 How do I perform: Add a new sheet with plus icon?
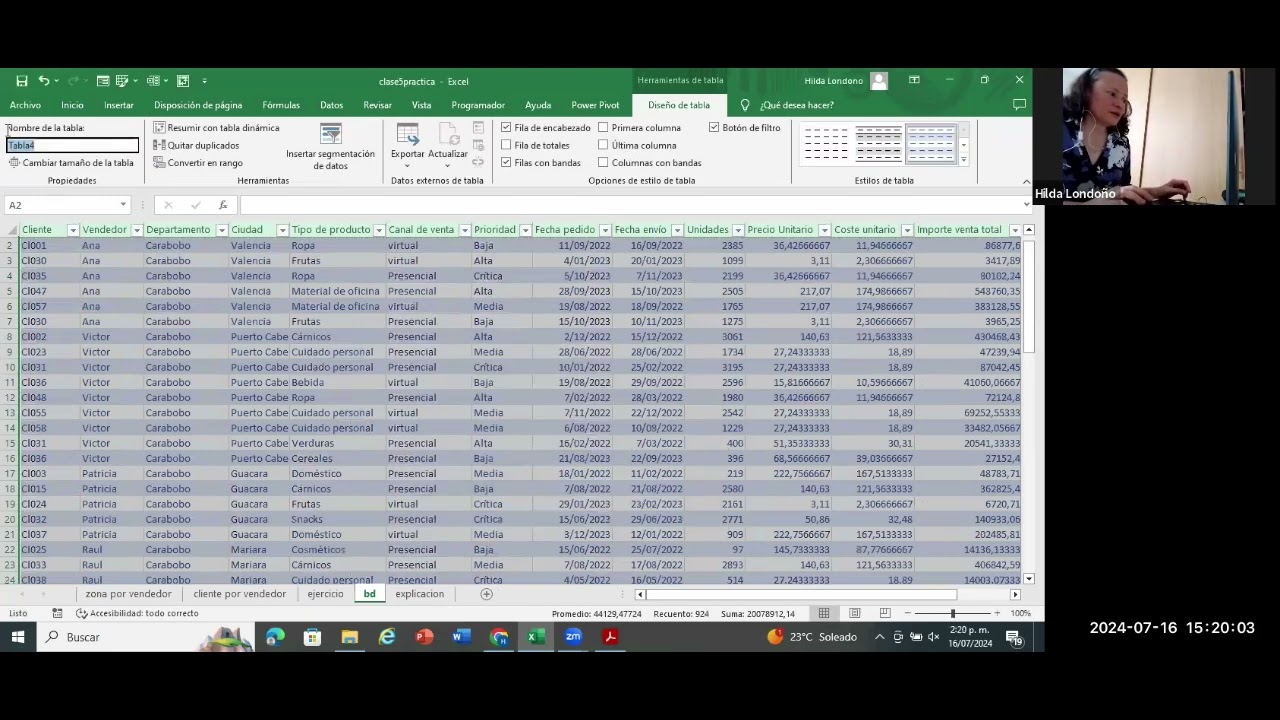tap(486, 594)
